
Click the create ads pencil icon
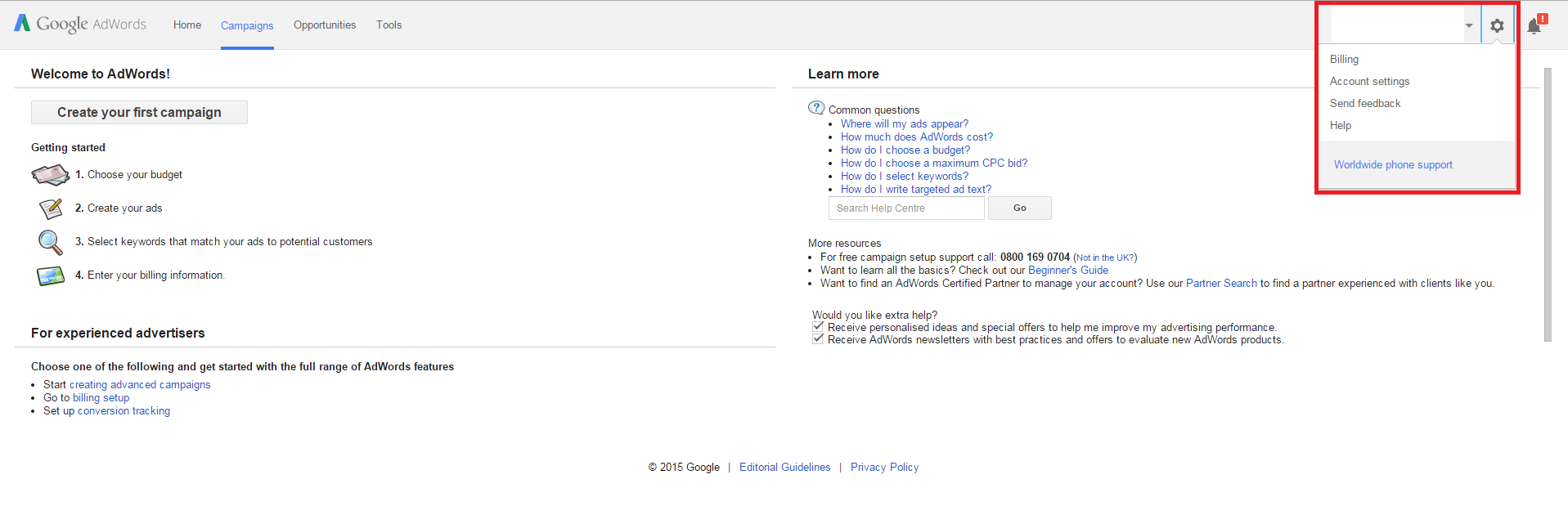[x=51, y=208]
